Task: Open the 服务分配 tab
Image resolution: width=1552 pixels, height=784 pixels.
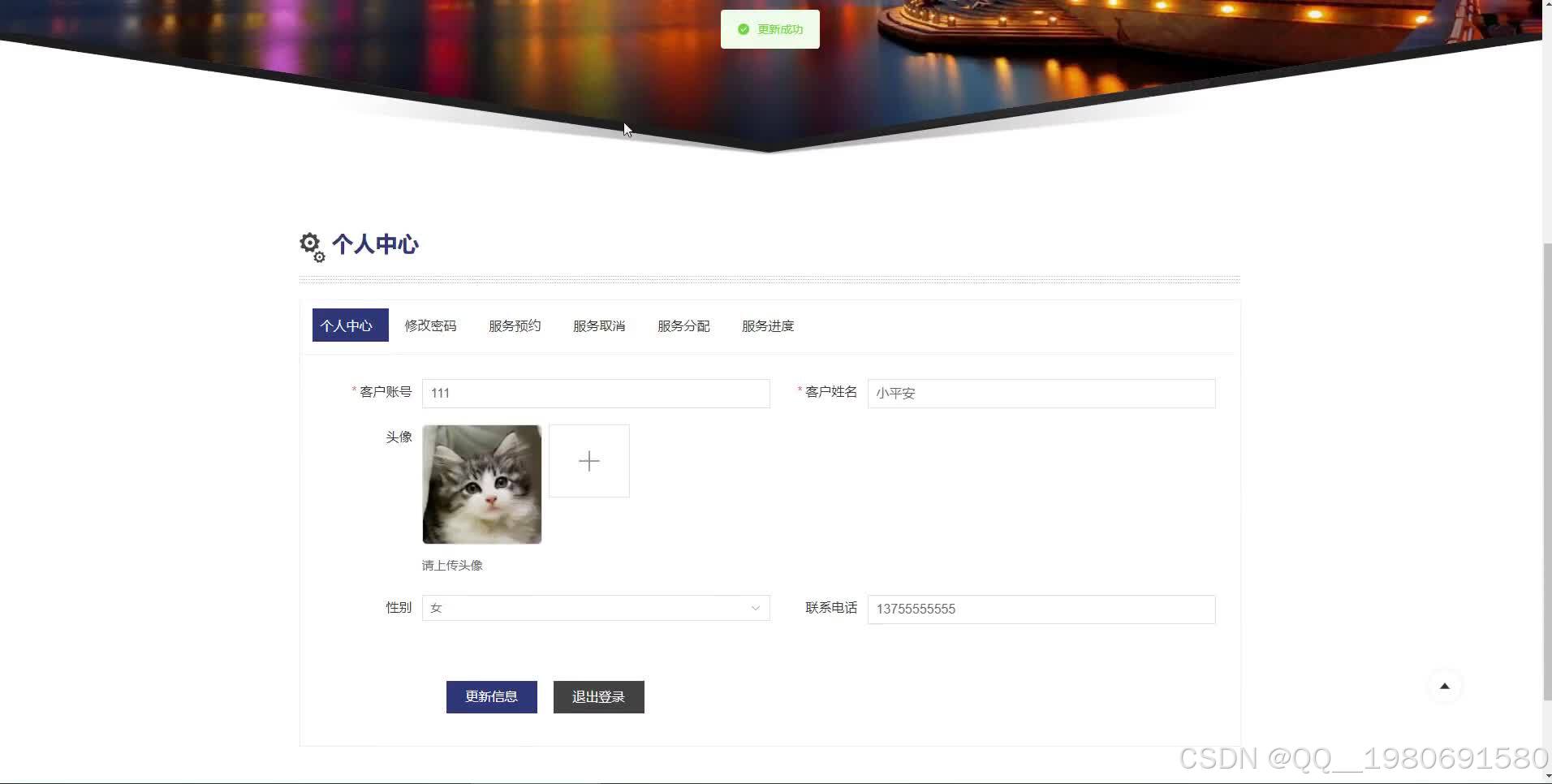Action: click(683, 325)
